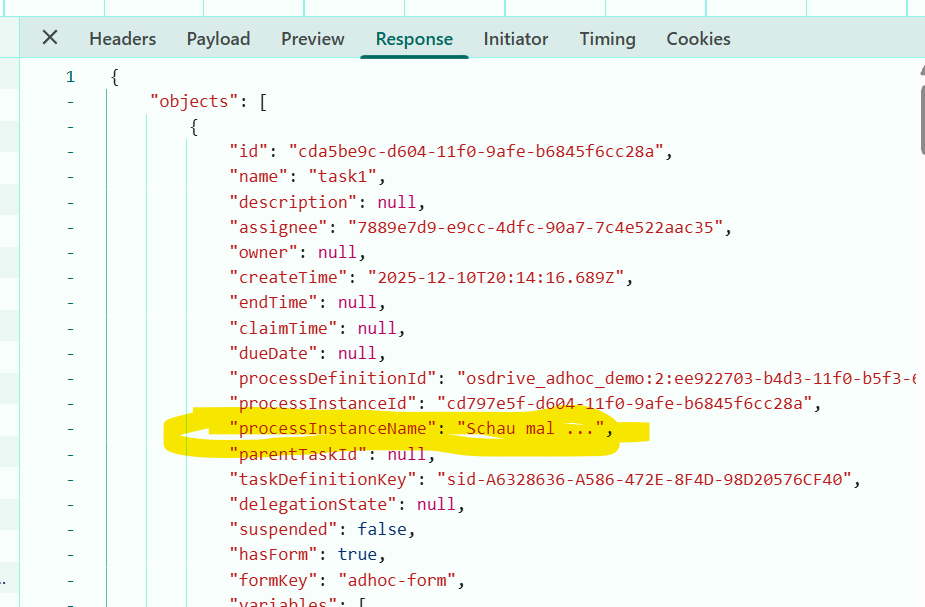Image resolution: width=925 pixels, height=607 pixels.
Task: Click the processDefinitionId value osdrive_adhoc_demo
Action: (687, 378)
